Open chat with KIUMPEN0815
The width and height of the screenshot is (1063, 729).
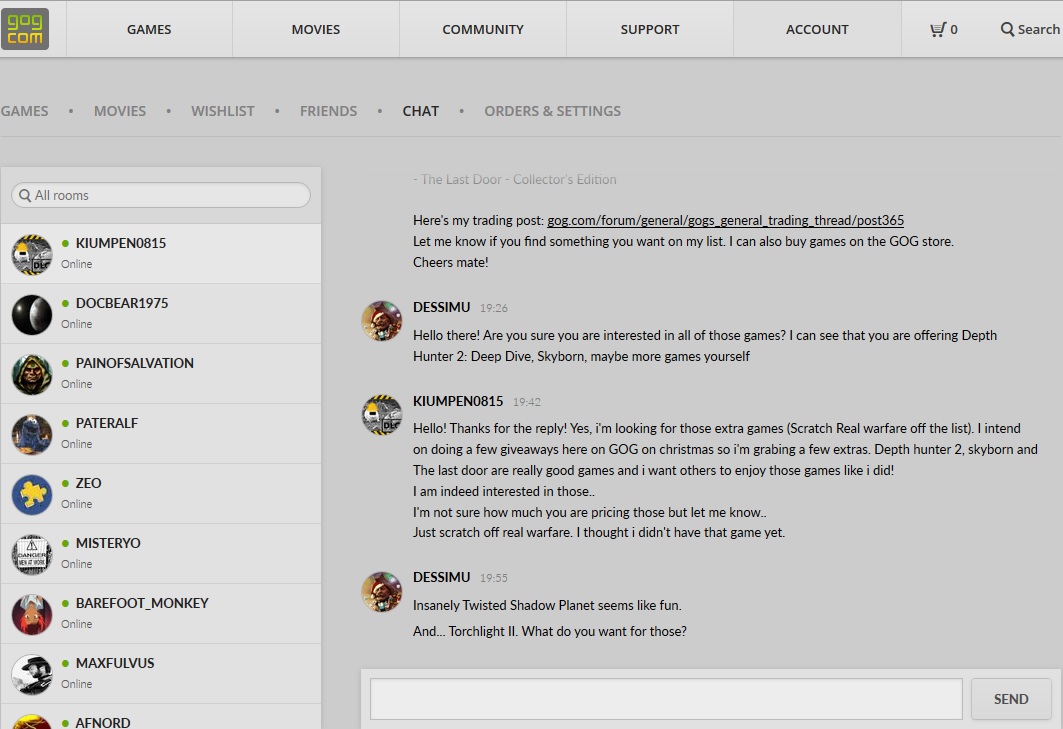click(161, 254)
